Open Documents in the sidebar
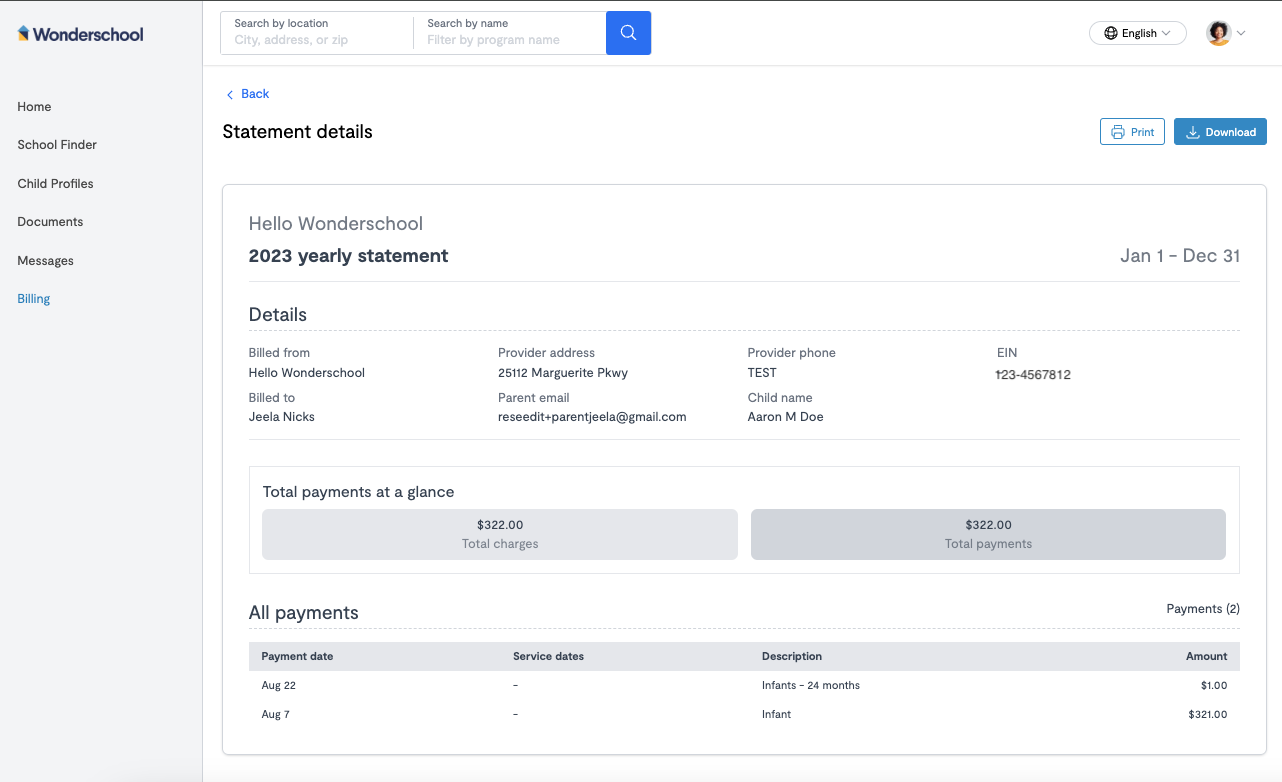Viewport: 1282px width, 782px height. tap(50, 222)
